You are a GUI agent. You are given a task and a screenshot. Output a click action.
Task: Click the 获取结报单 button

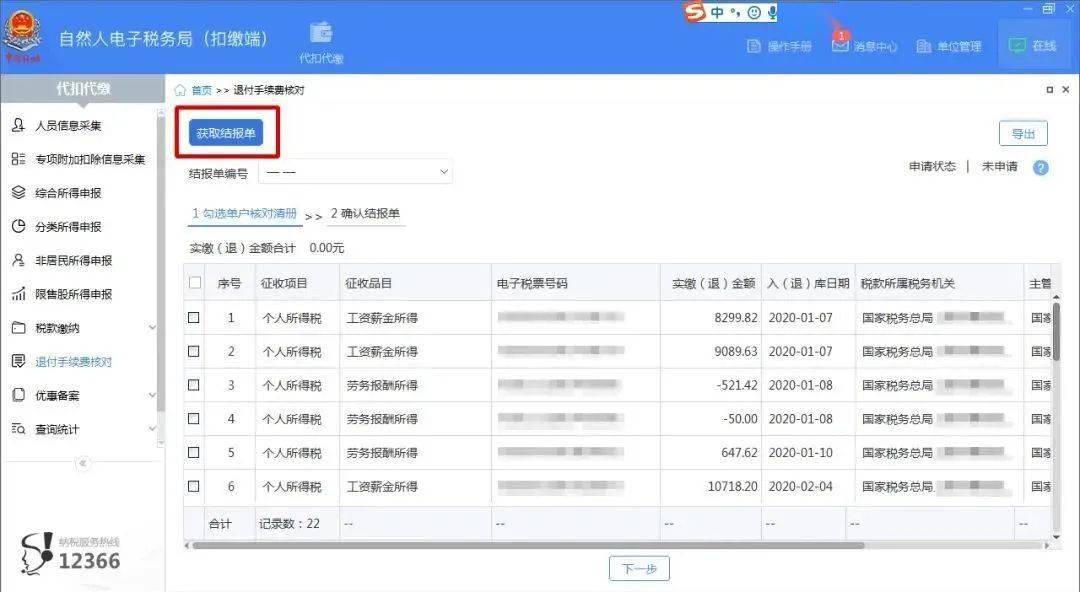(226, 133)
